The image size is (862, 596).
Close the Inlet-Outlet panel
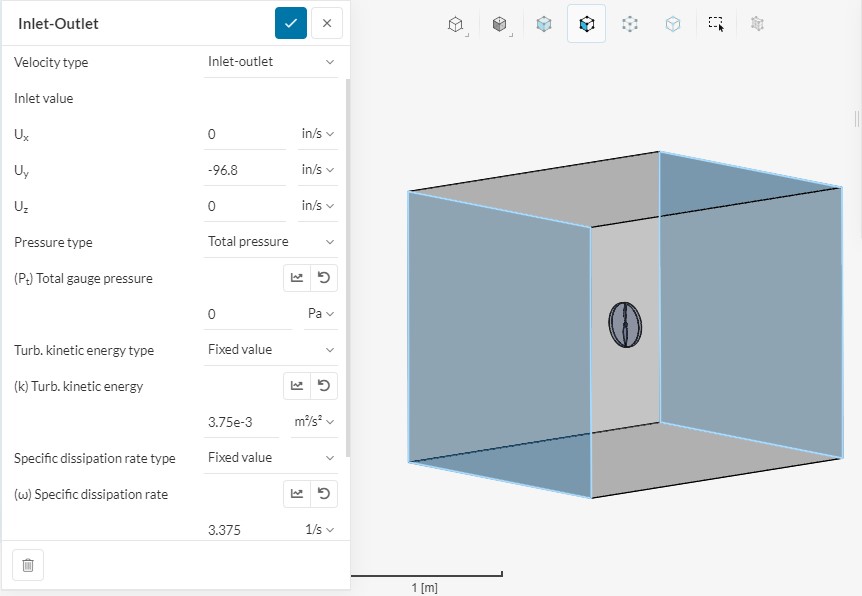click(x=327, y=23)
